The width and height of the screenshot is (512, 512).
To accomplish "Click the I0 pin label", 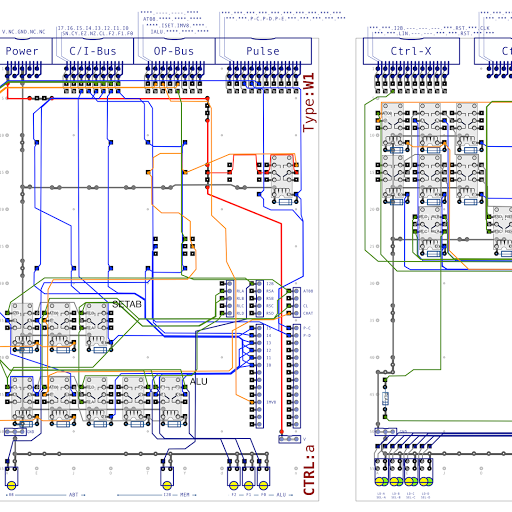I will (x=269, y=365).
